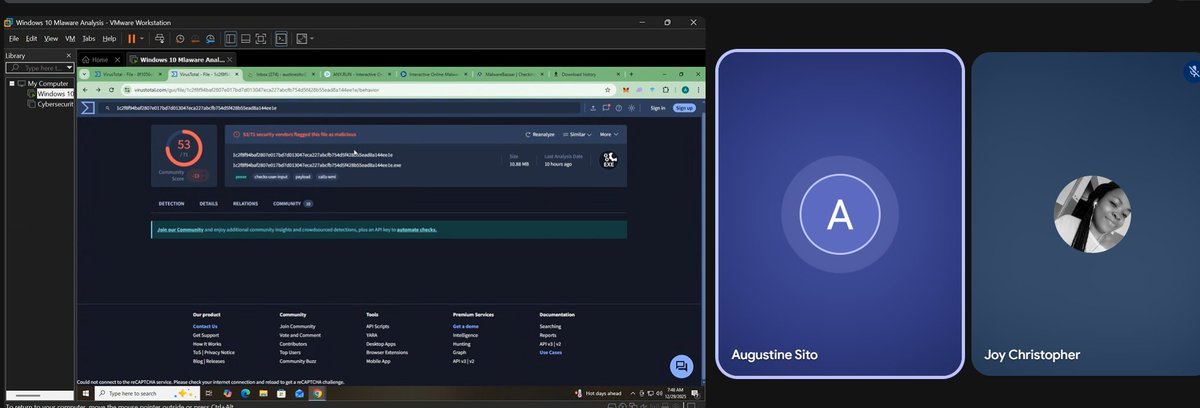
Task: Open the VirusTotal DETAILS tab
Action: click(208, 203)
